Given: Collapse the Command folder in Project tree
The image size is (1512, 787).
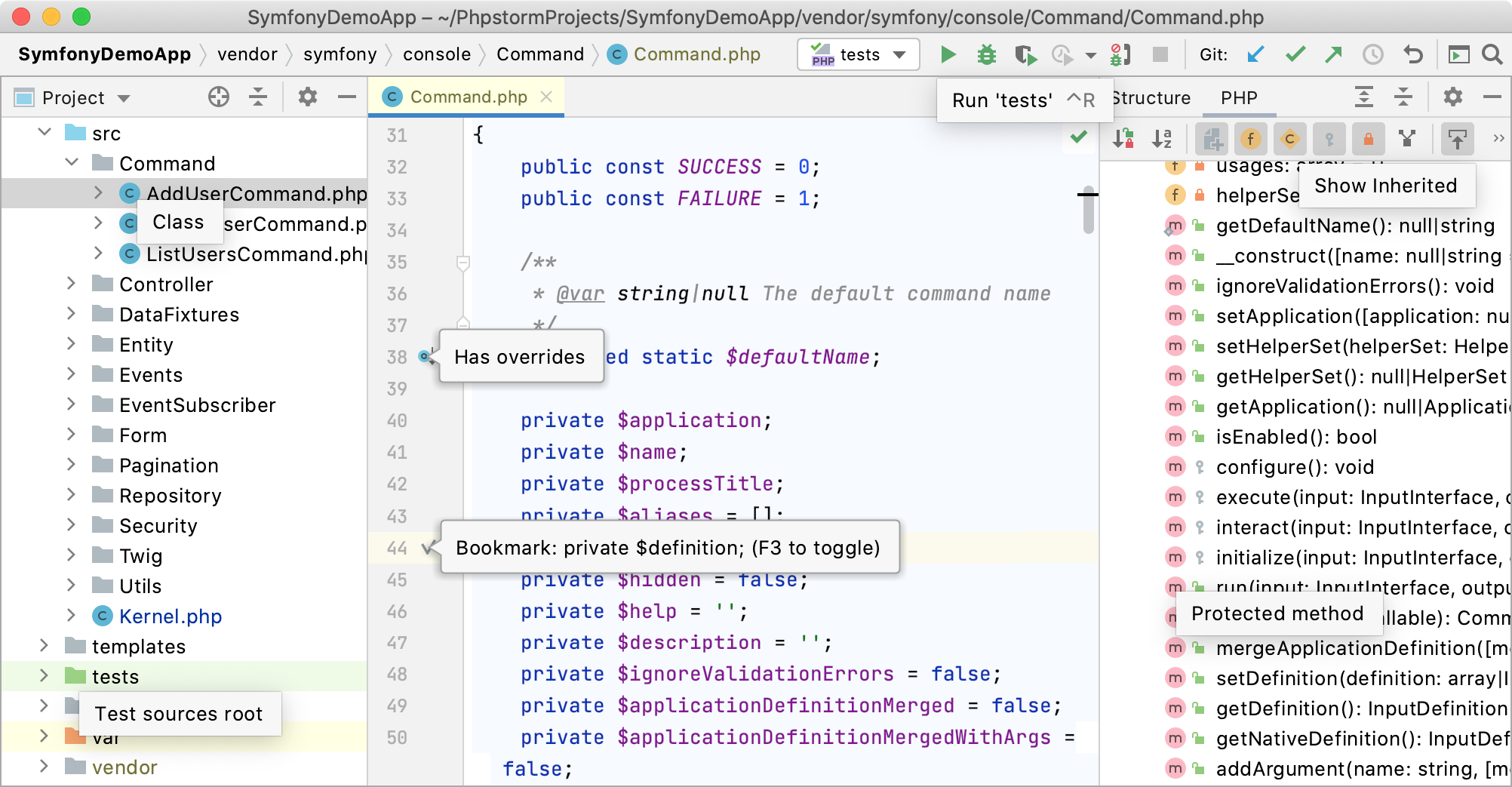Looking at the screenshot, I should click(x=72, y=163).
